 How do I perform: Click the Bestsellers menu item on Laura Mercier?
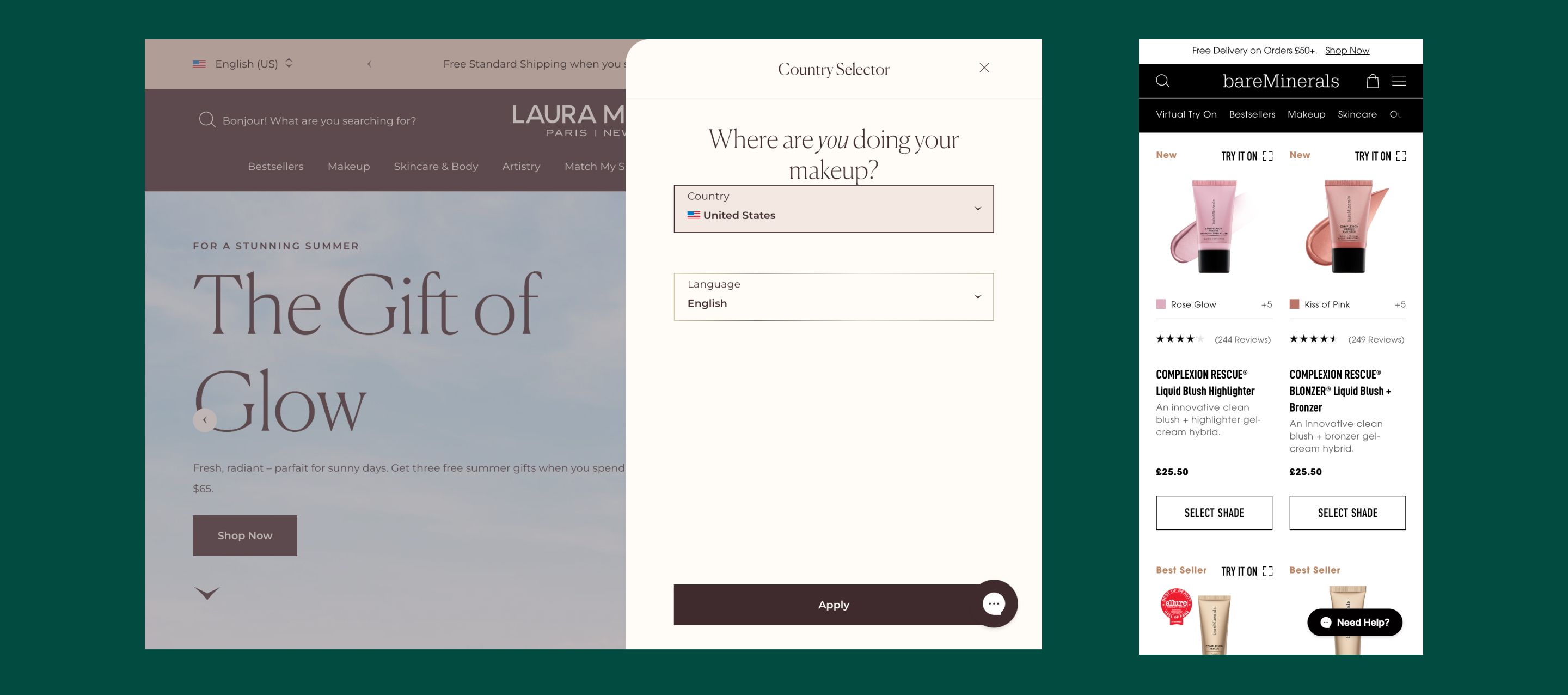pyautogui.click(x=276, y=166)
